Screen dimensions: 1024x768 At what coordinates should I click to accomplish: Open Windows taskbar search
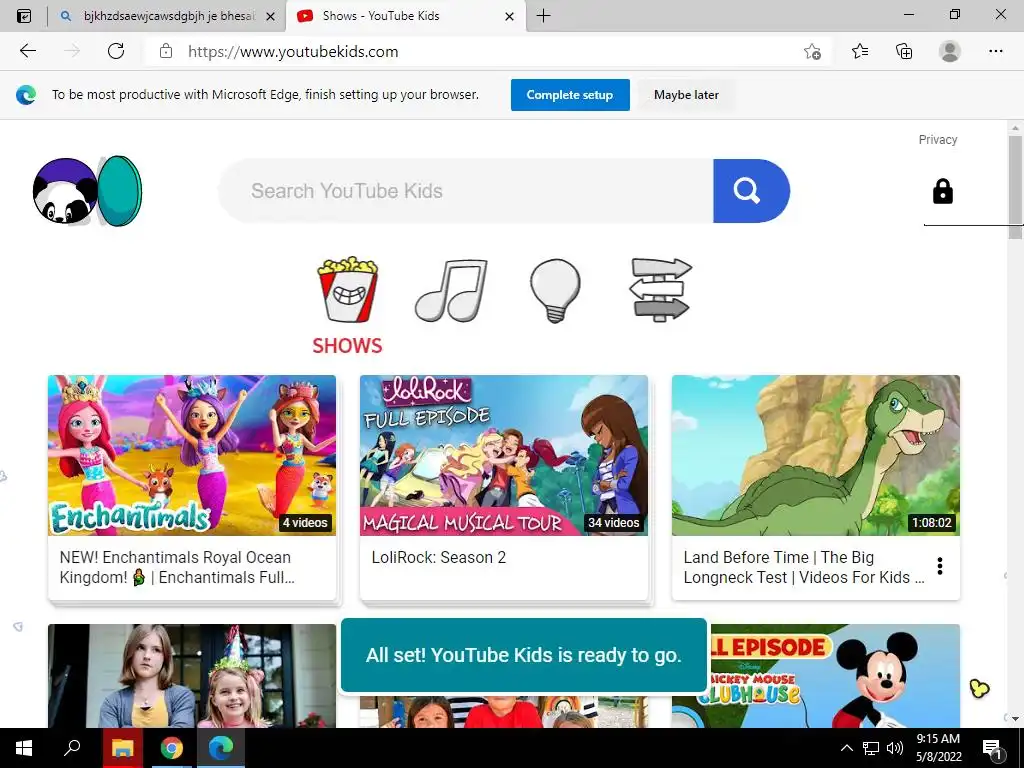[x=72, y=748]
